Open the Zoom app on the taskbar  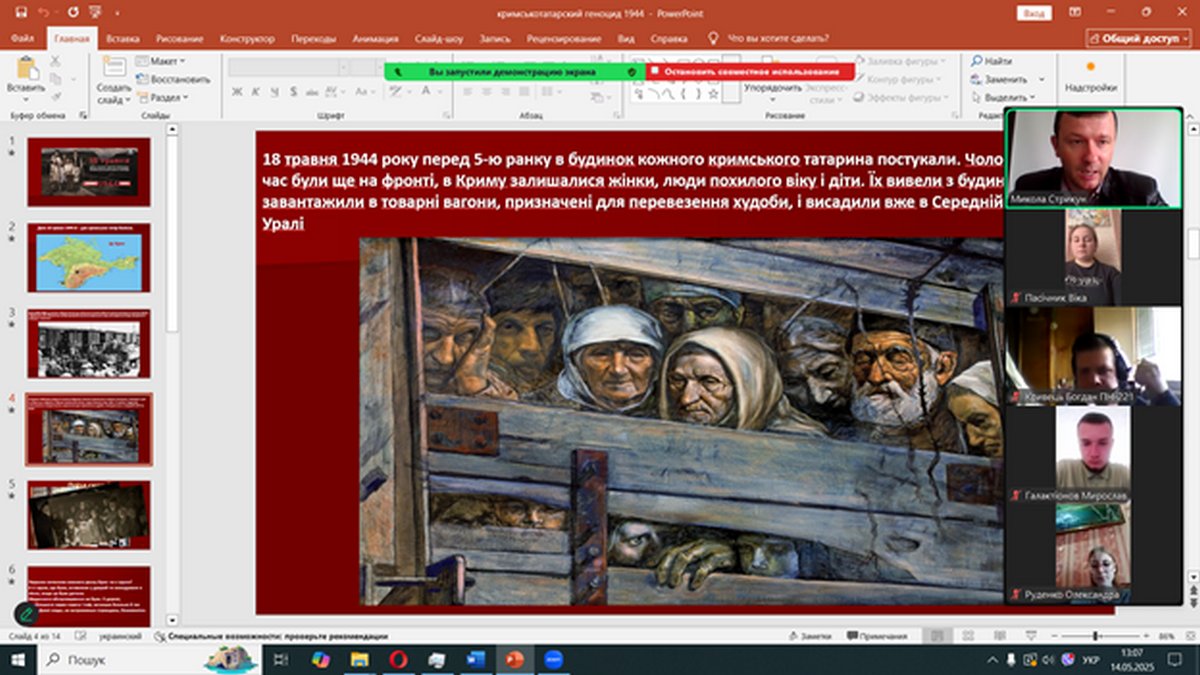pos(553,660)
